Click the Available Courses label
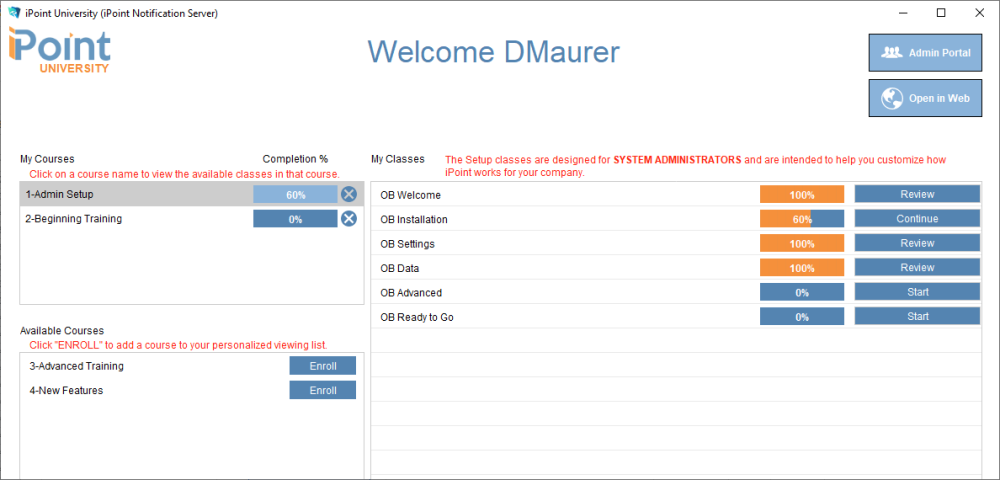The height and width of the screenshot is (480, 1000). 62,331
